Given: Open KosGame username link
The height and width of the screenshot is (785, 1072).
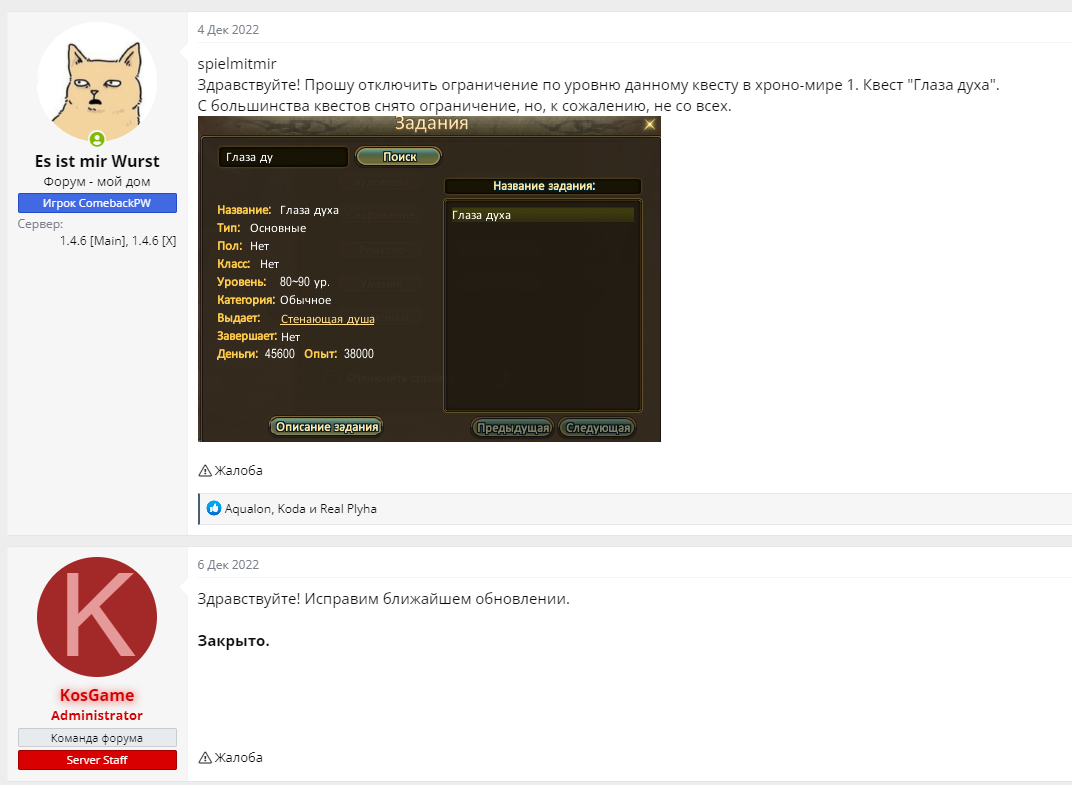Looking at the screenshot, I should click(x=97, y=695).
